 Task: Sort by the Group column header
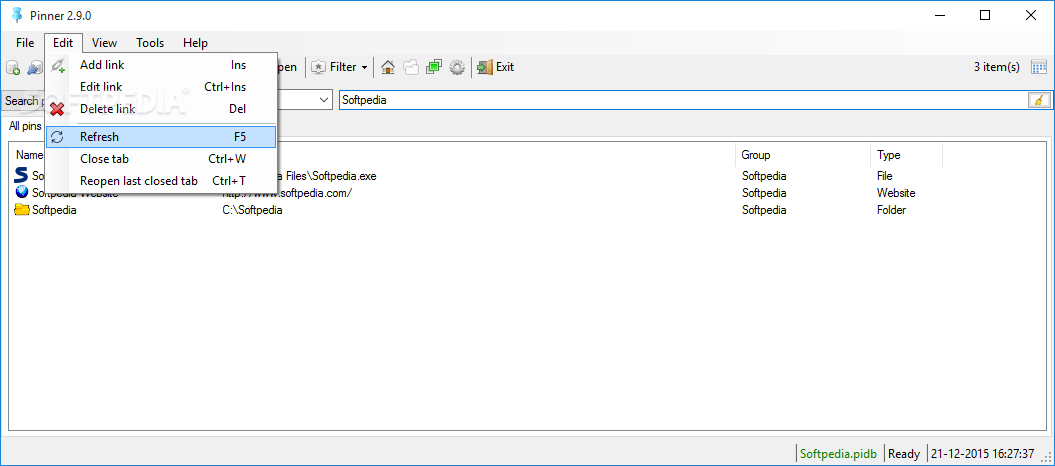[x=803, y=155]
